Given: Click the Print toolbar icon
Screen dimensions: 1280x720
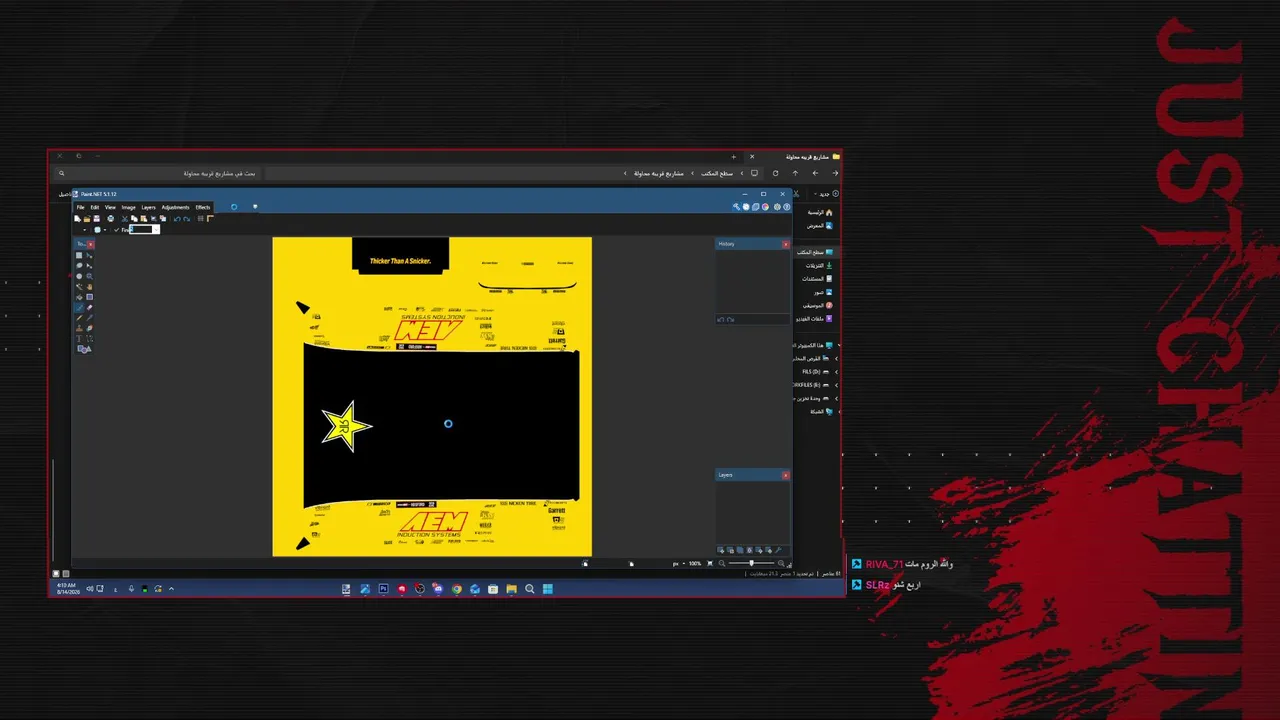Looking at the screenshot, I should pos(110,218).
